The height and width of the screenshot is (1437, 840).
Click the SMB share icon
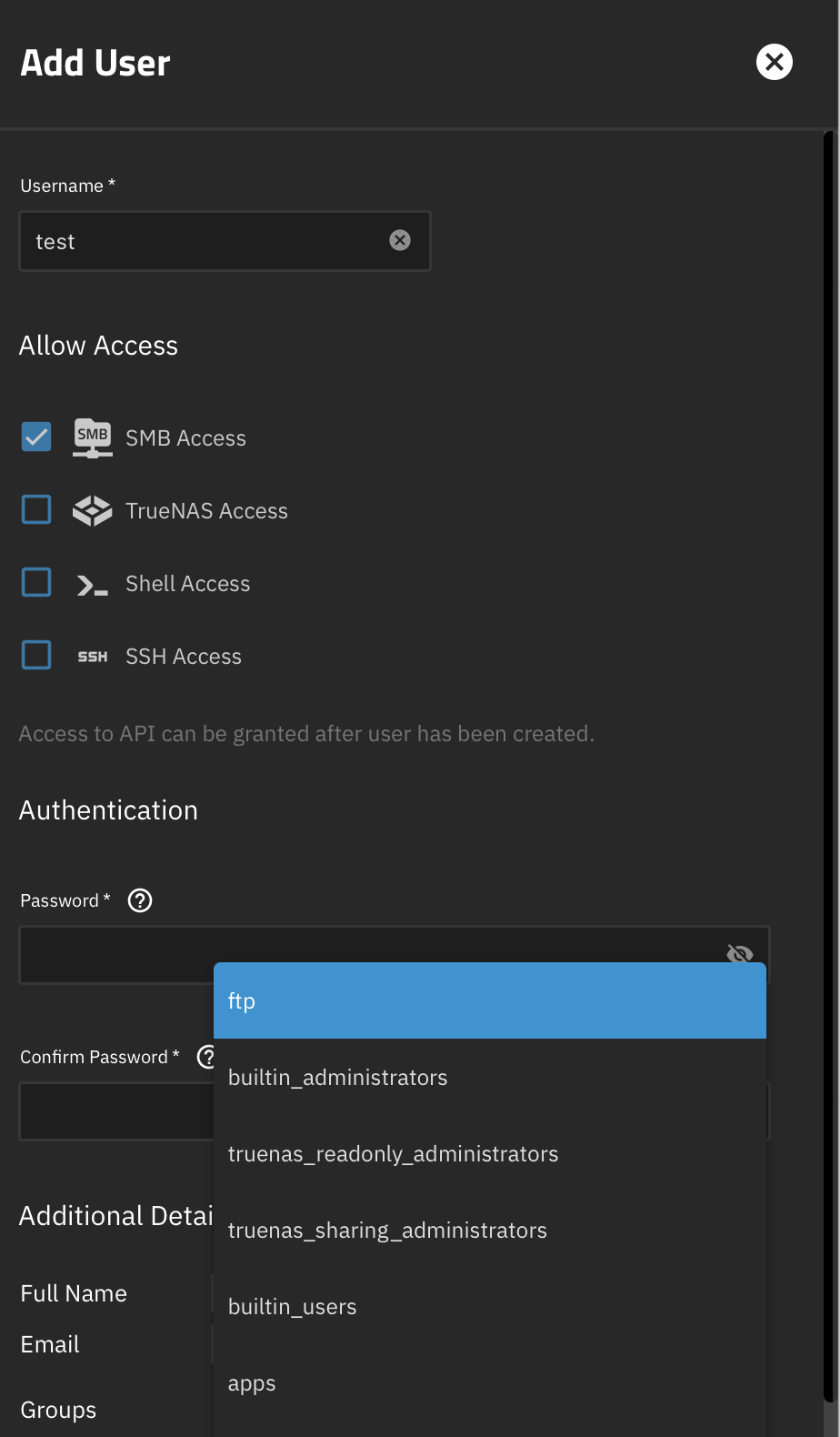(92, 437)
